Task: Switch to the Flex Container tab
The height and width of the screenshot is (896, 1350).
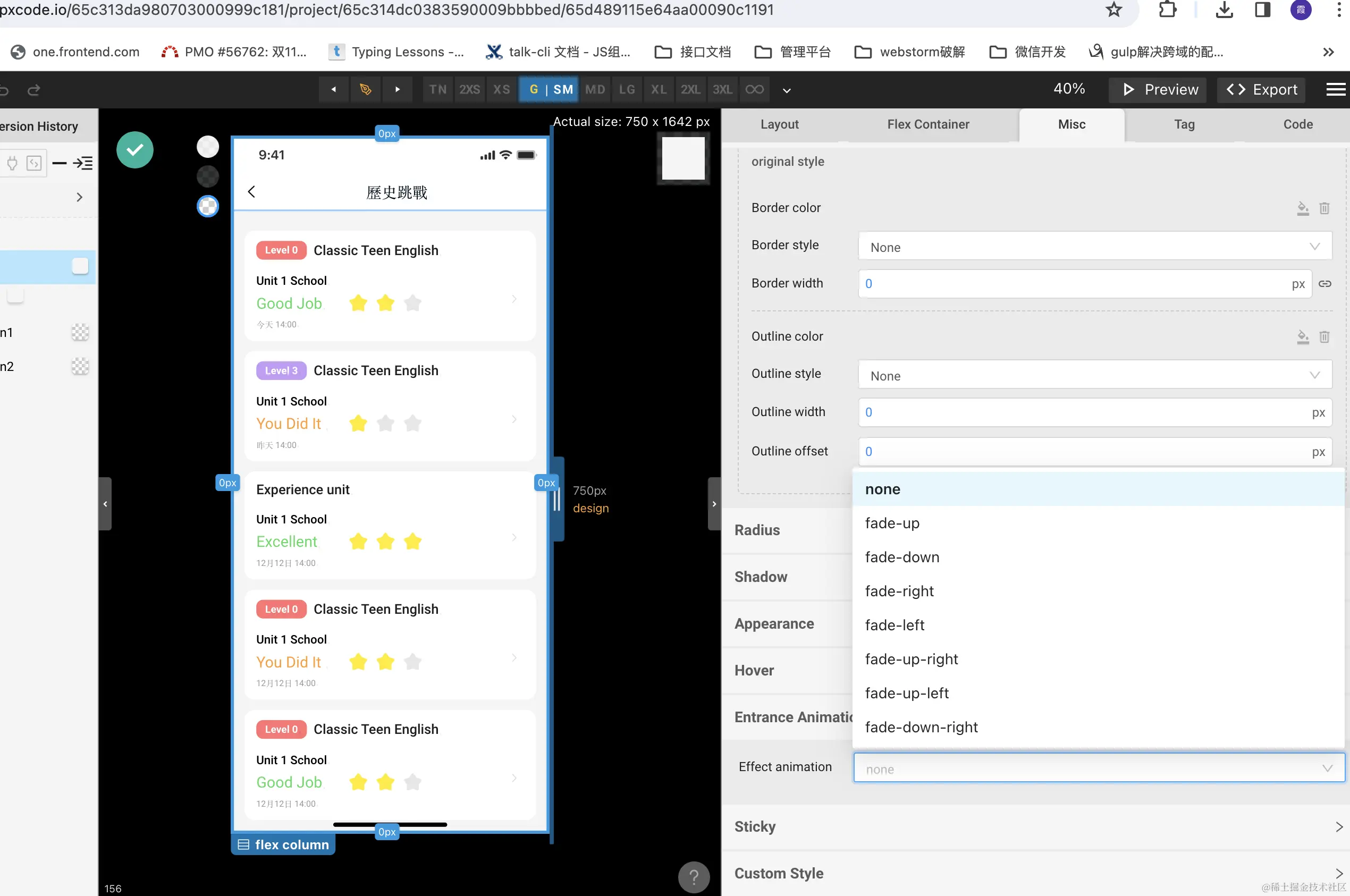Action: pos(927,124)
